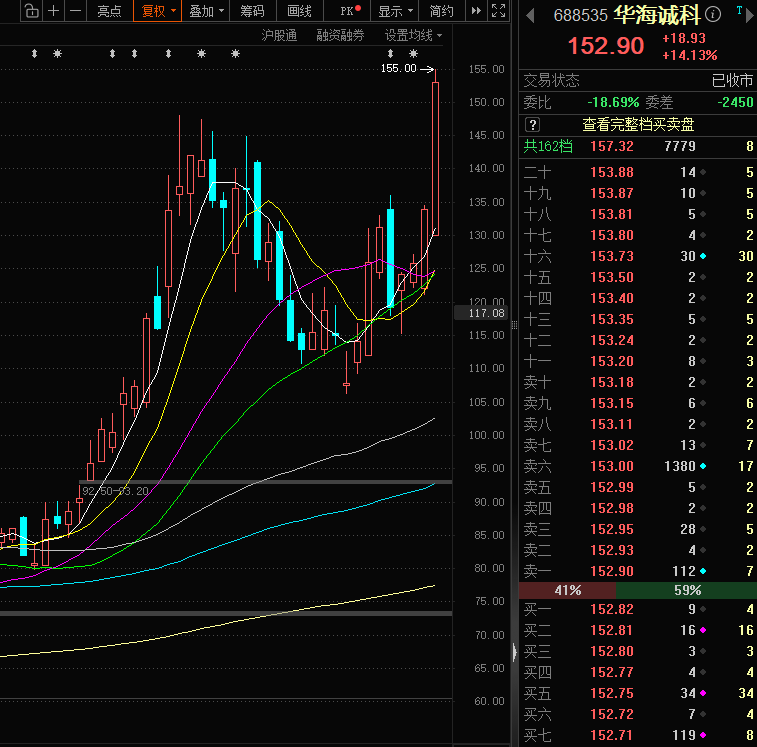
Task: Click the red dot PK compare button
Action: pos(350,11)
